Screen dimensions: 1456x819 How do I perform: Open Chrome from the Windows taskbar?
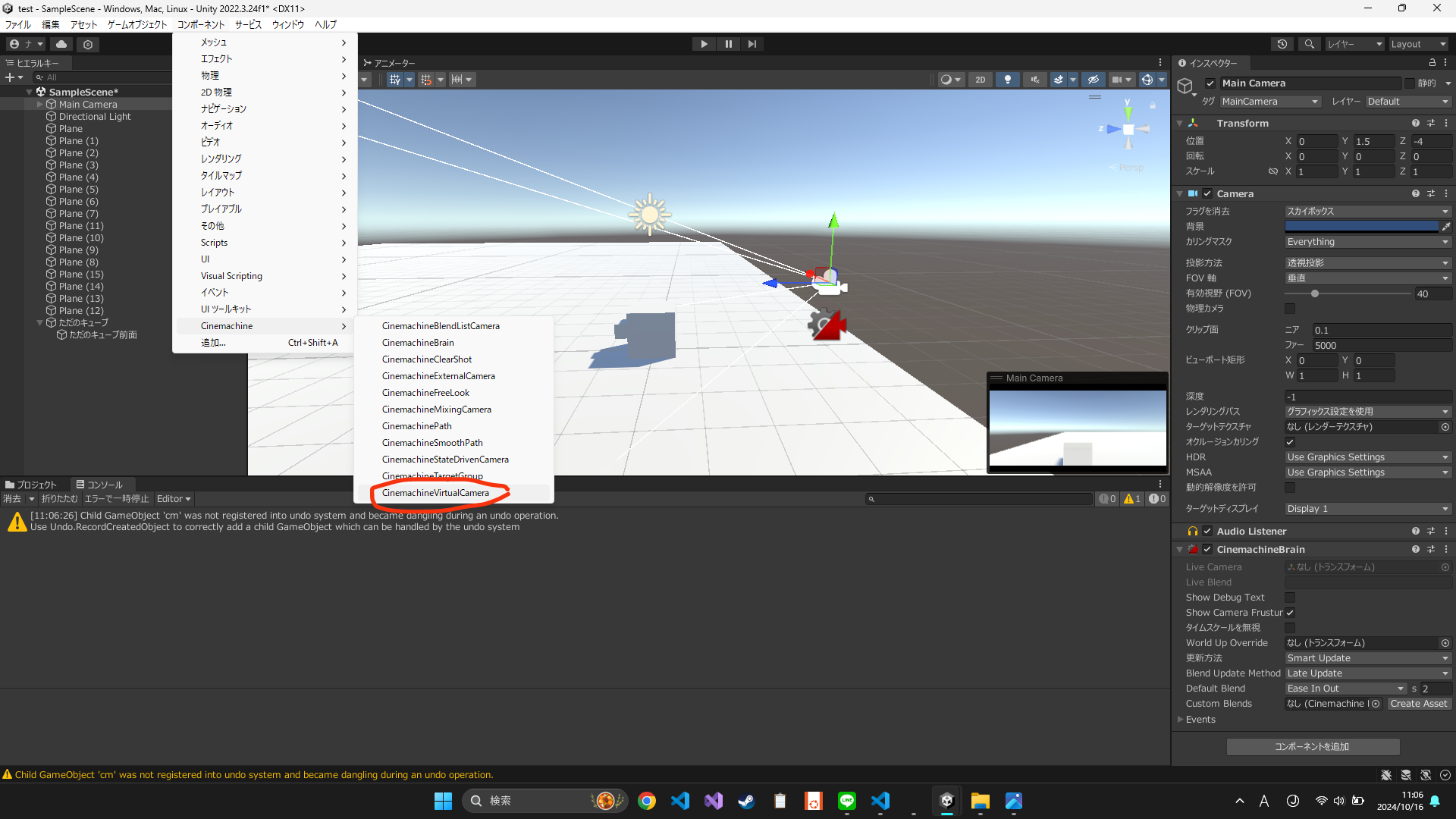(x=647, y=801)
